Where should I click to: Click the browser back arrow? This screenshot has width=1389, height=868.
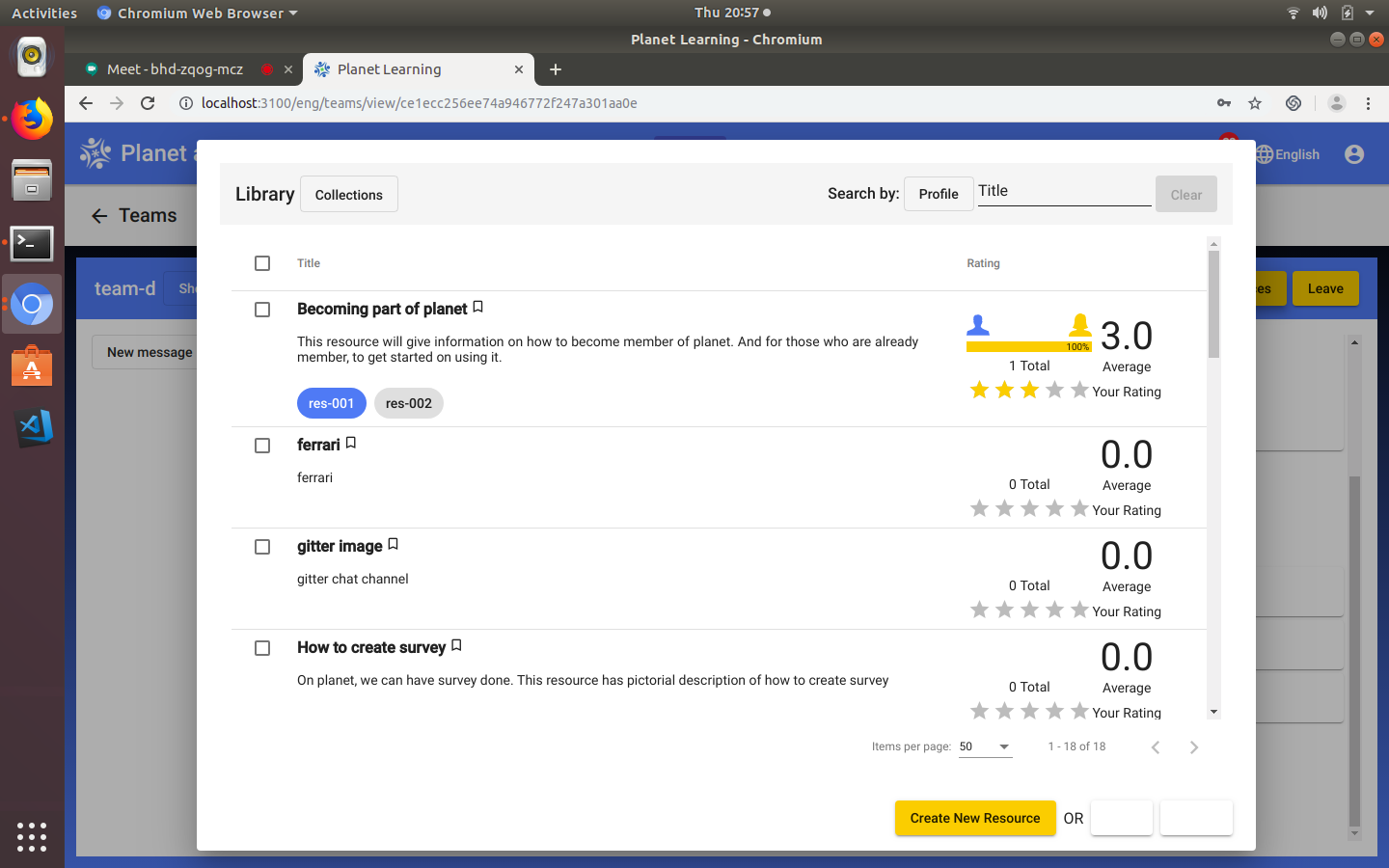[x=86, y=103]
